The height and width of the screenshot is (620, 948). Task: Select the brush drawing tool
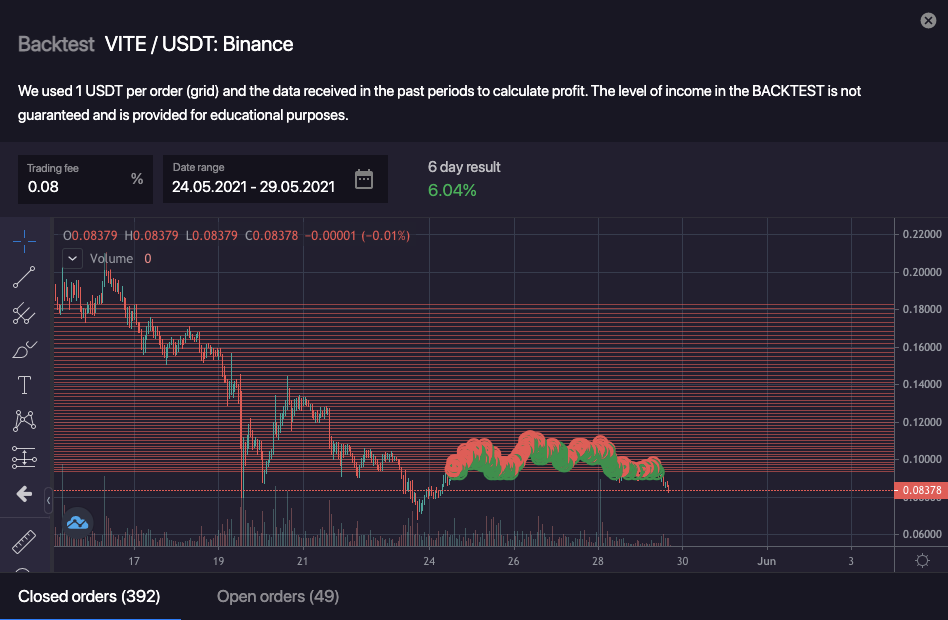click(25, 350)
